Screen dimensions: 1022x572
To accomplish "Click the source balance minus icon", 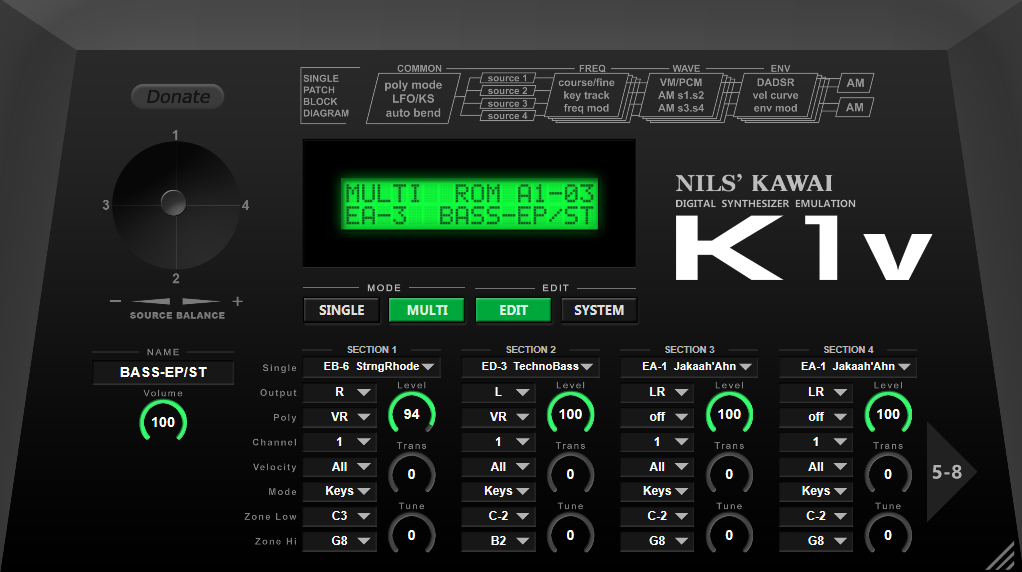I will point(116,302).
